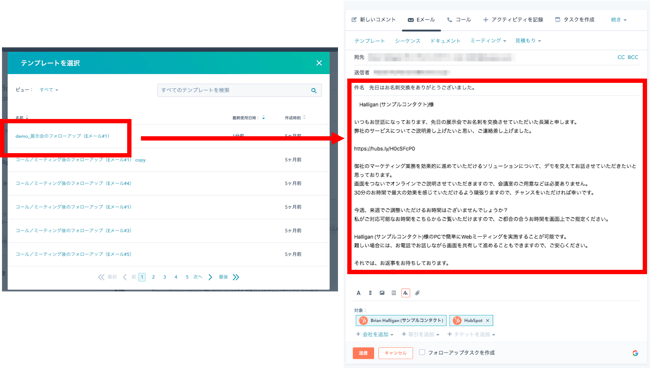Click the insert link icon in composer toolbar
The width and height of the screenshot is (650, 368).
pos(370,293)
